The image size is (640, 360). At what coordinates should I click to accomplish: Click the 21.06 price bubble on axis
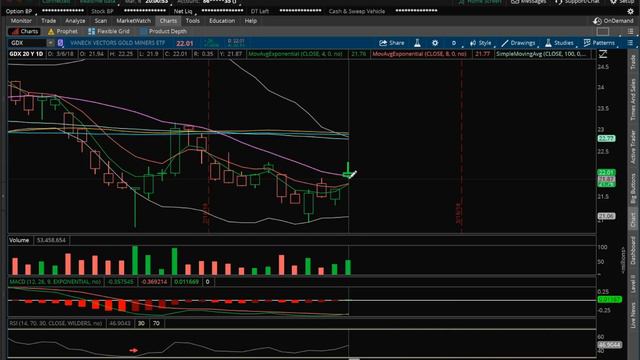coord(606,216)
